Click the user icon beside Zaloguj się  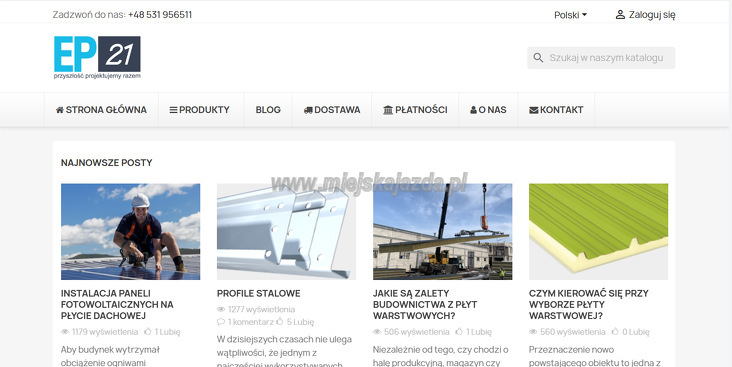(620, 14)
